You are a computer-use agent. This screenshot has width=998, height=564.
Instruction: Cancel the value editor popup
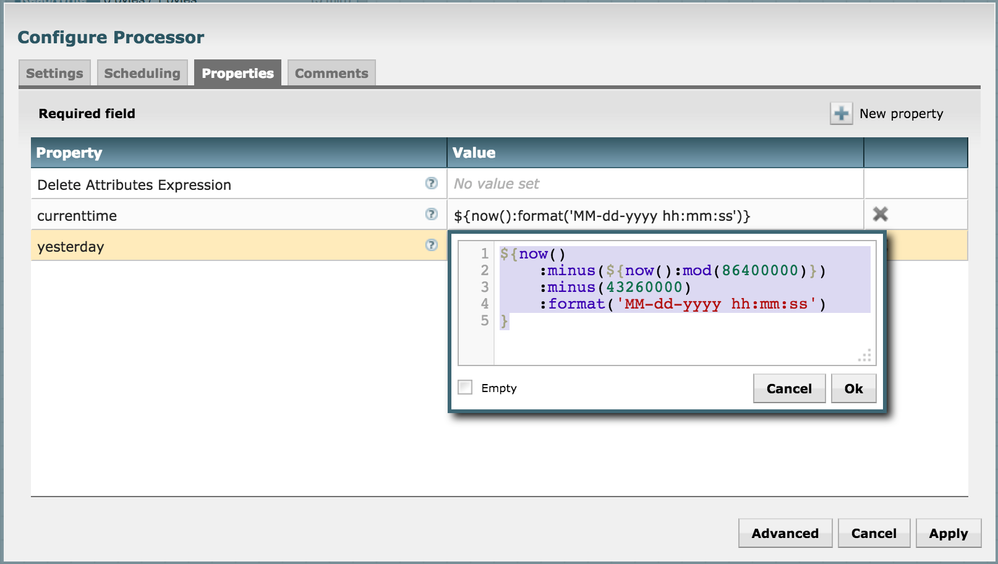tap(789, 388)
